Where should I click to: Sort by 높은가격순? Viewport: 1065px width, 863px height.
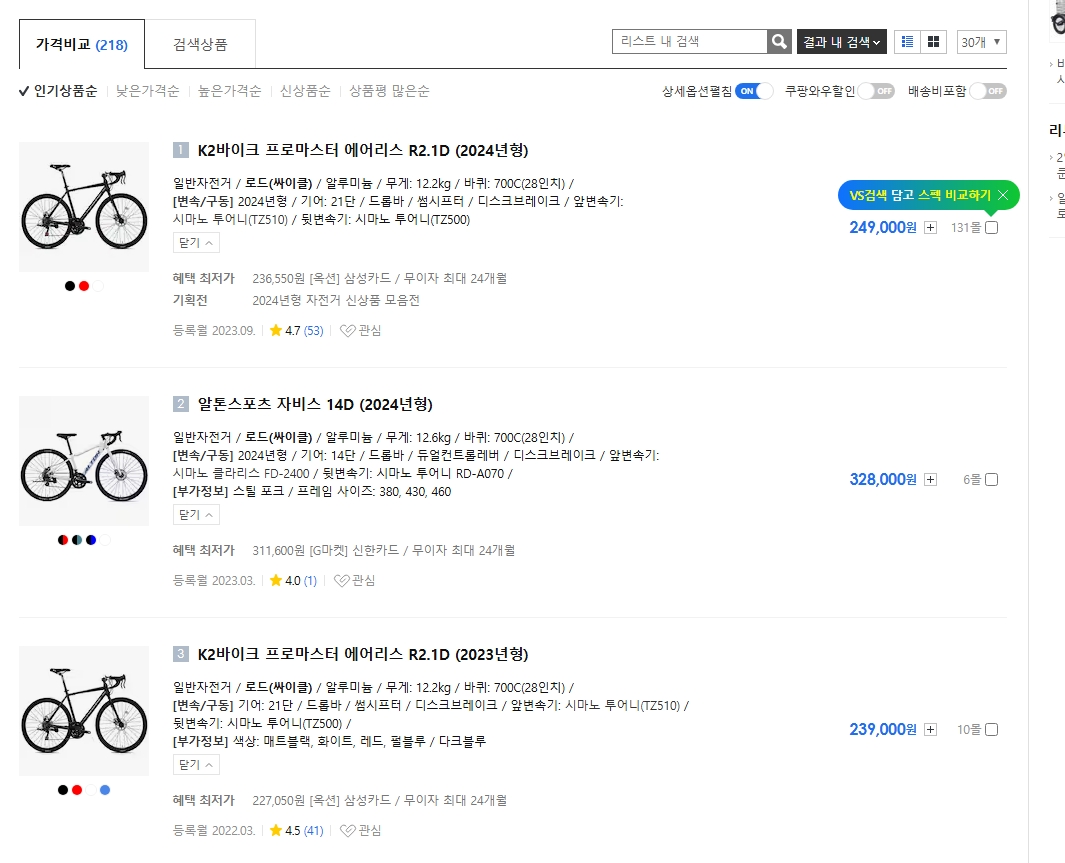(230, 91)
